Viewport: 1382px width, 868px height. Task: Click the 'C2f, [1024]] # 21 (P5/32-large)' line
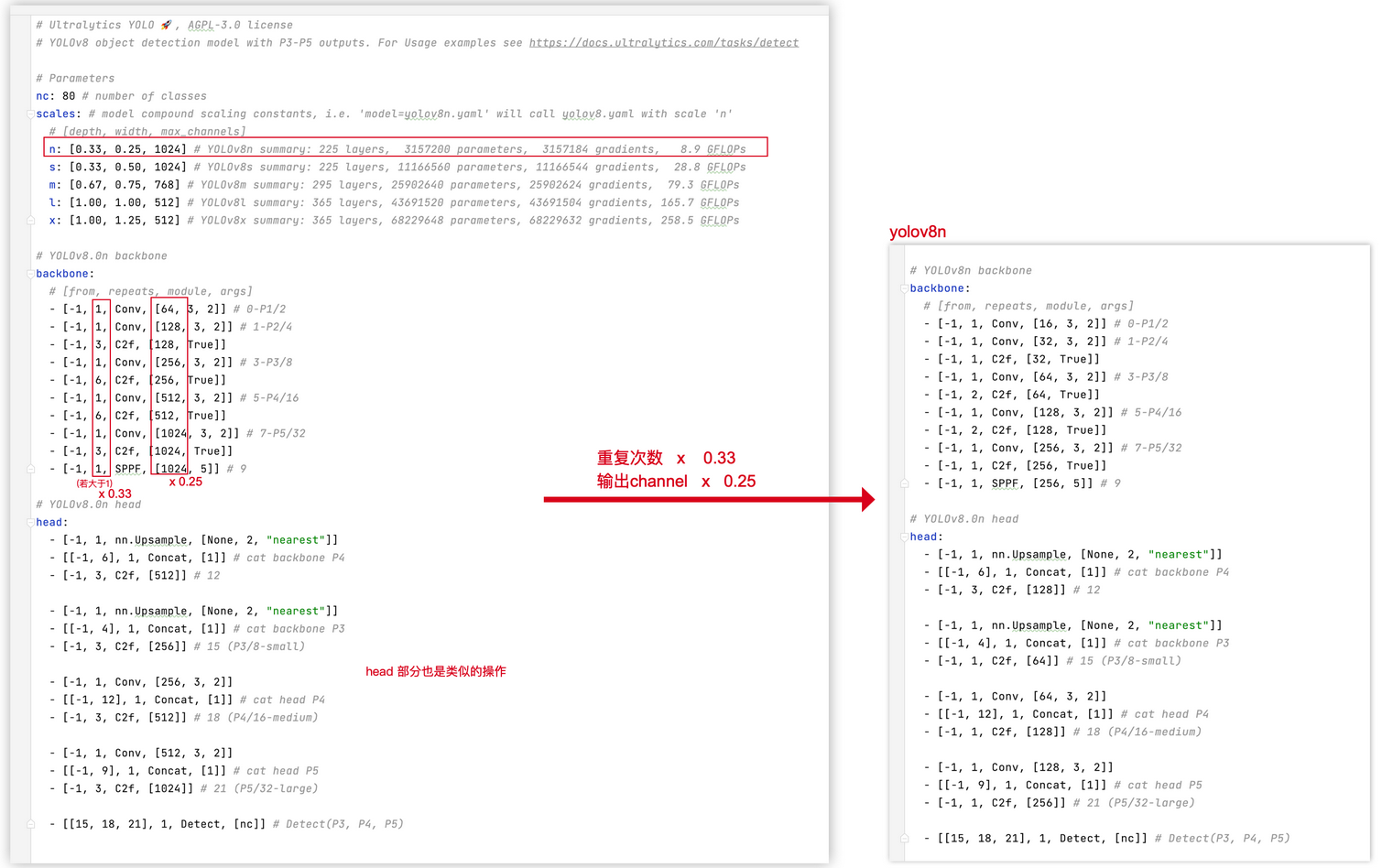tap(183, 789)
